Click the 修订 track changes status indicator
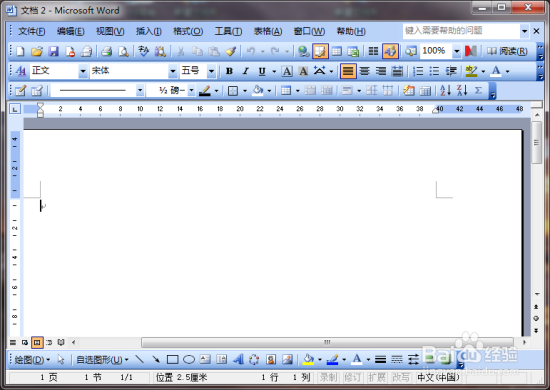 coord(352,377)
